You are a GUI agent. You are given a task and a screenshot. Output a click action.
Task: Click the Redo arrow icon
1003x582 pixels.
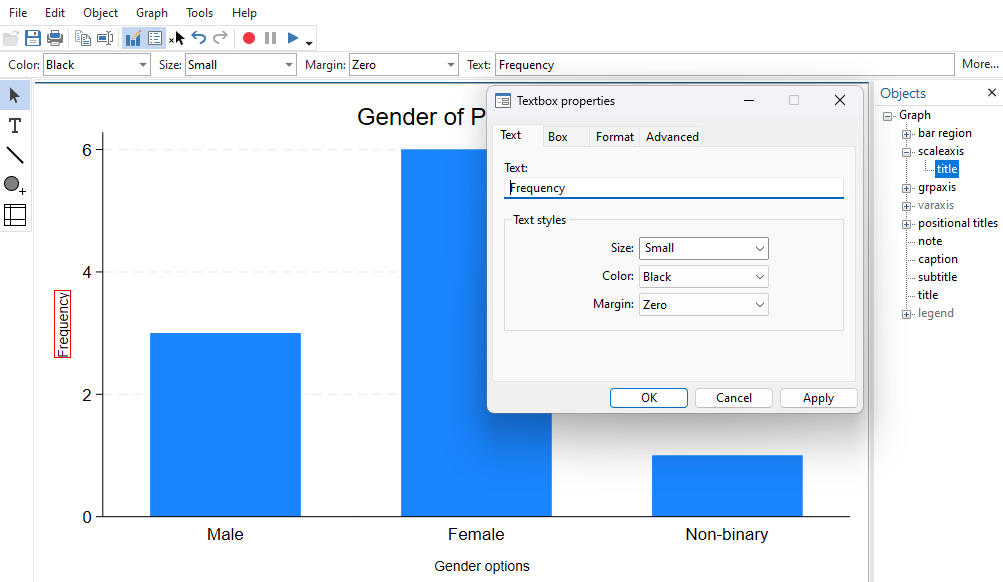[x=221, y=38]
